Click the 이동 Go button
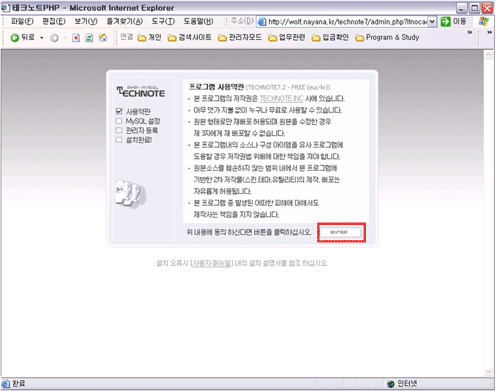 [x=454, y=22]
